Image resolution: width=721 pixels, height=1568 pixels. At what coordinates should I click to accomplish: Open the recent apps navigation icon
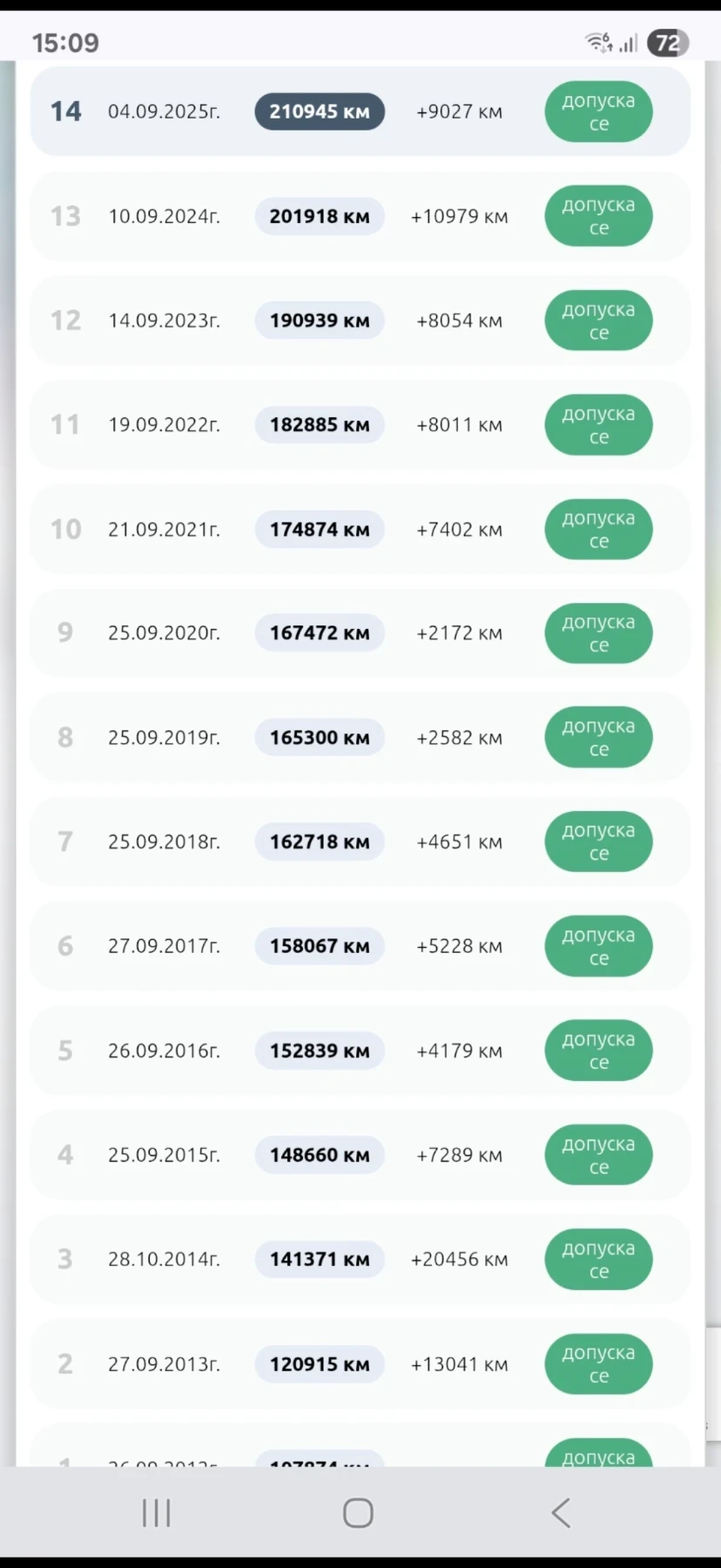pos(157,1513)
